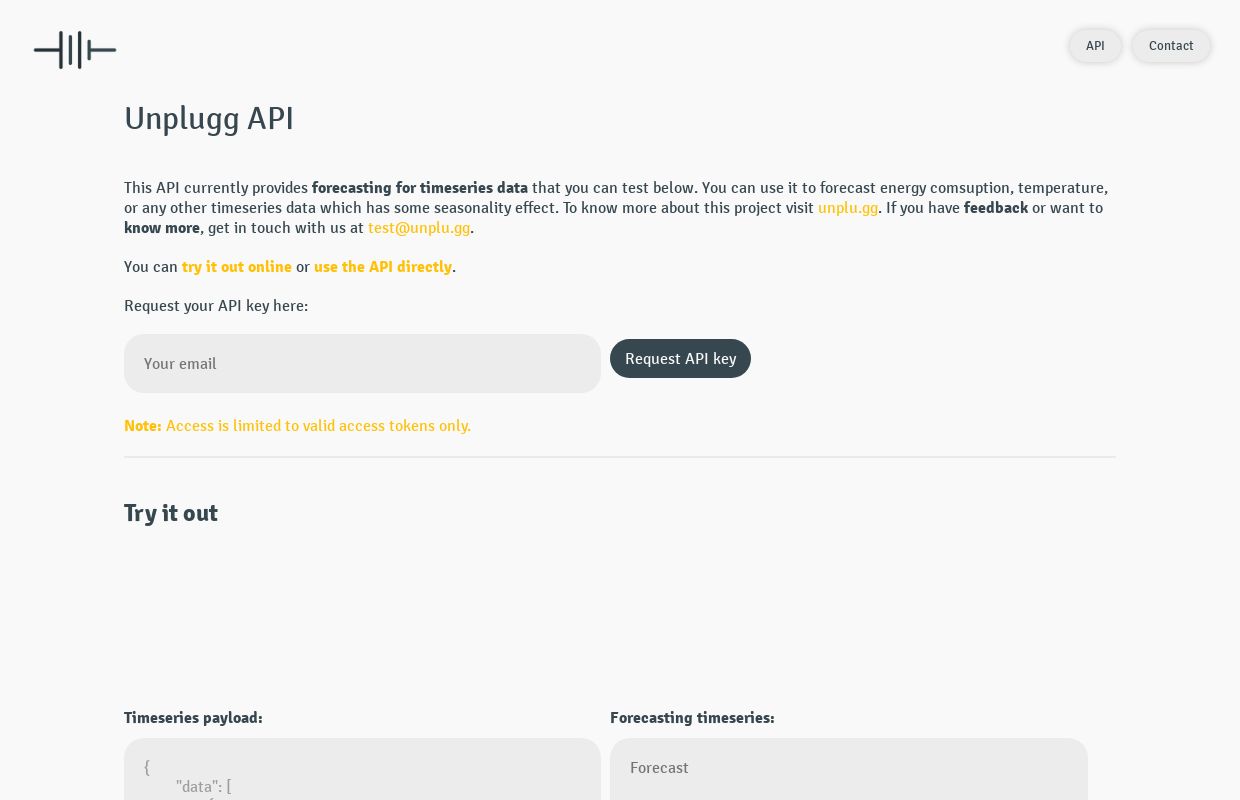Open the API nav button
This screenshot has height=800, width=1240.
[x=1095, y=46]
